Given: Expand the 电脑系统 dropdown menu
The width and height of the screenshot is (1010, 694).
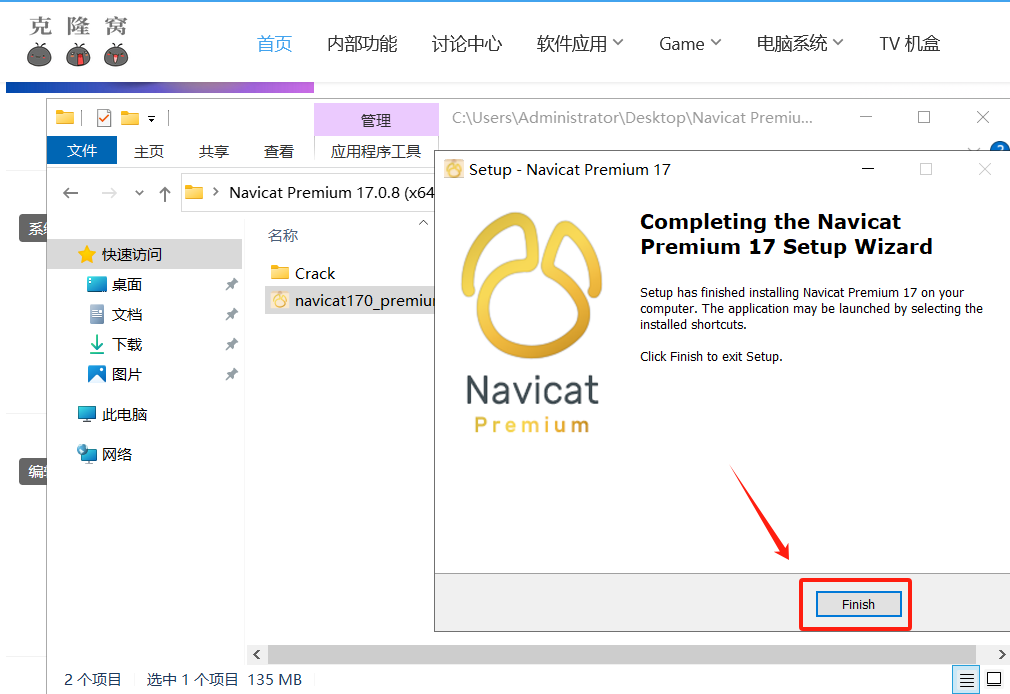Looking at the screenshot, I should [x=799, y=44].
